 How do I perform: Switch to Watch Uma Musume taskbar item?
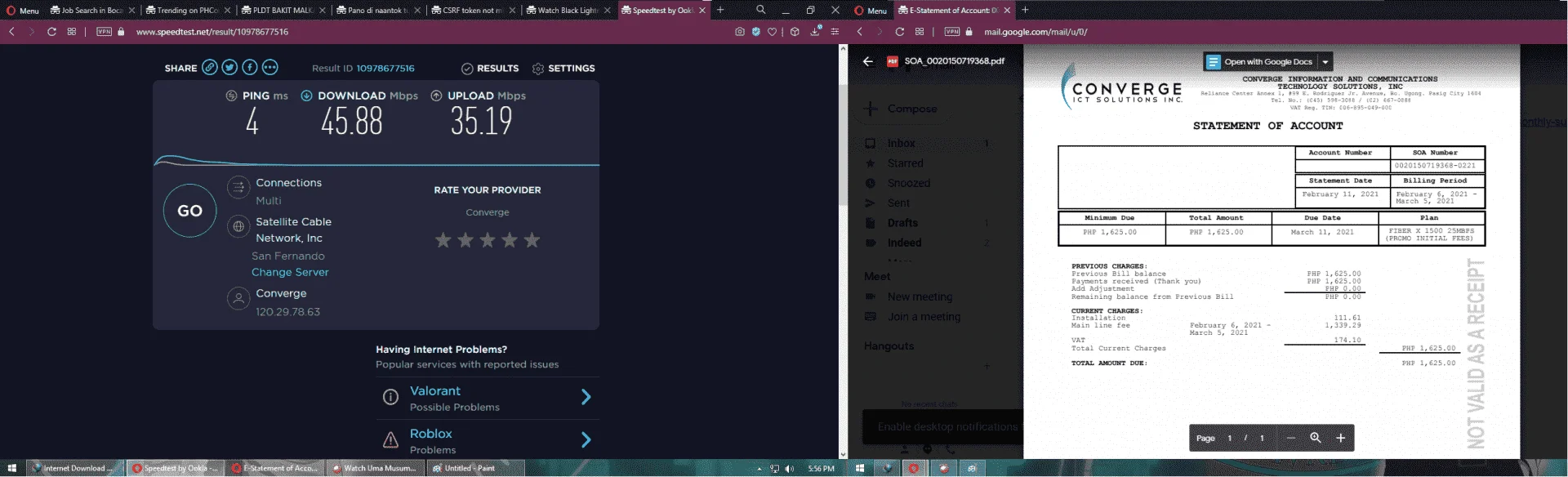375,468
